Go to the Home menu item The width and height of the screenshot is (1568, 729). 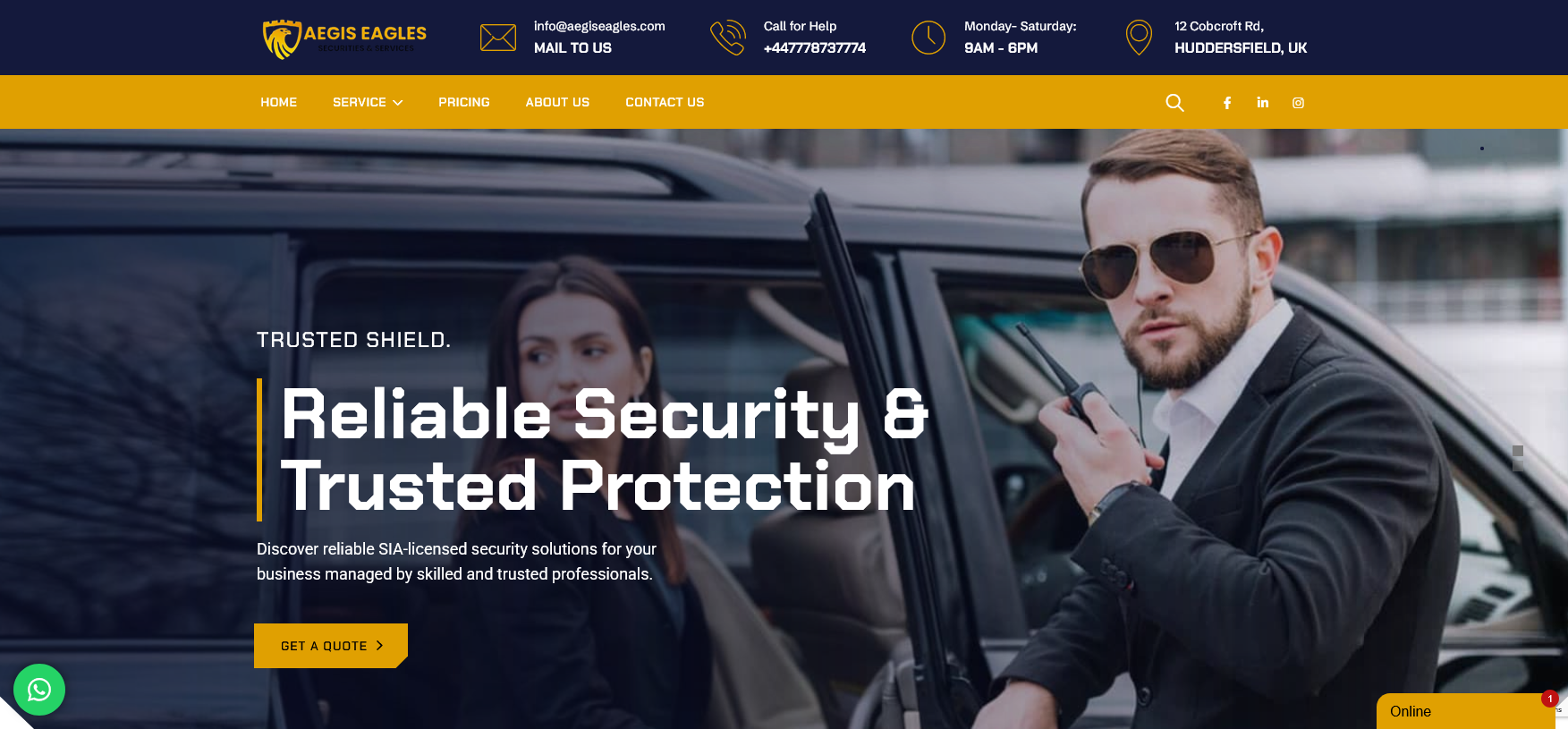(x=278, y=102)
